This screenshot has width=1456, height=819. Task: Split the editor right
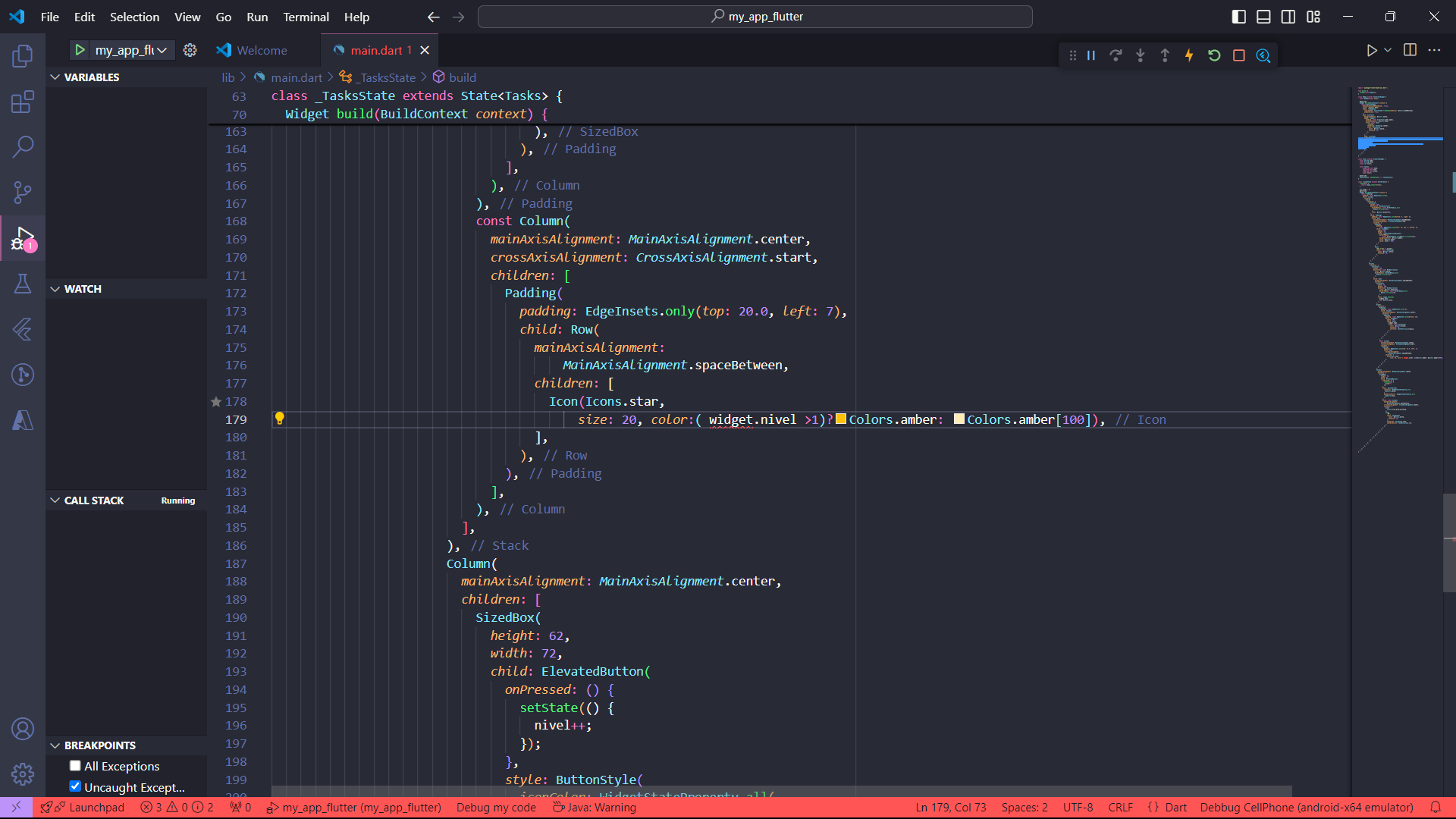tap(1410, 50)
